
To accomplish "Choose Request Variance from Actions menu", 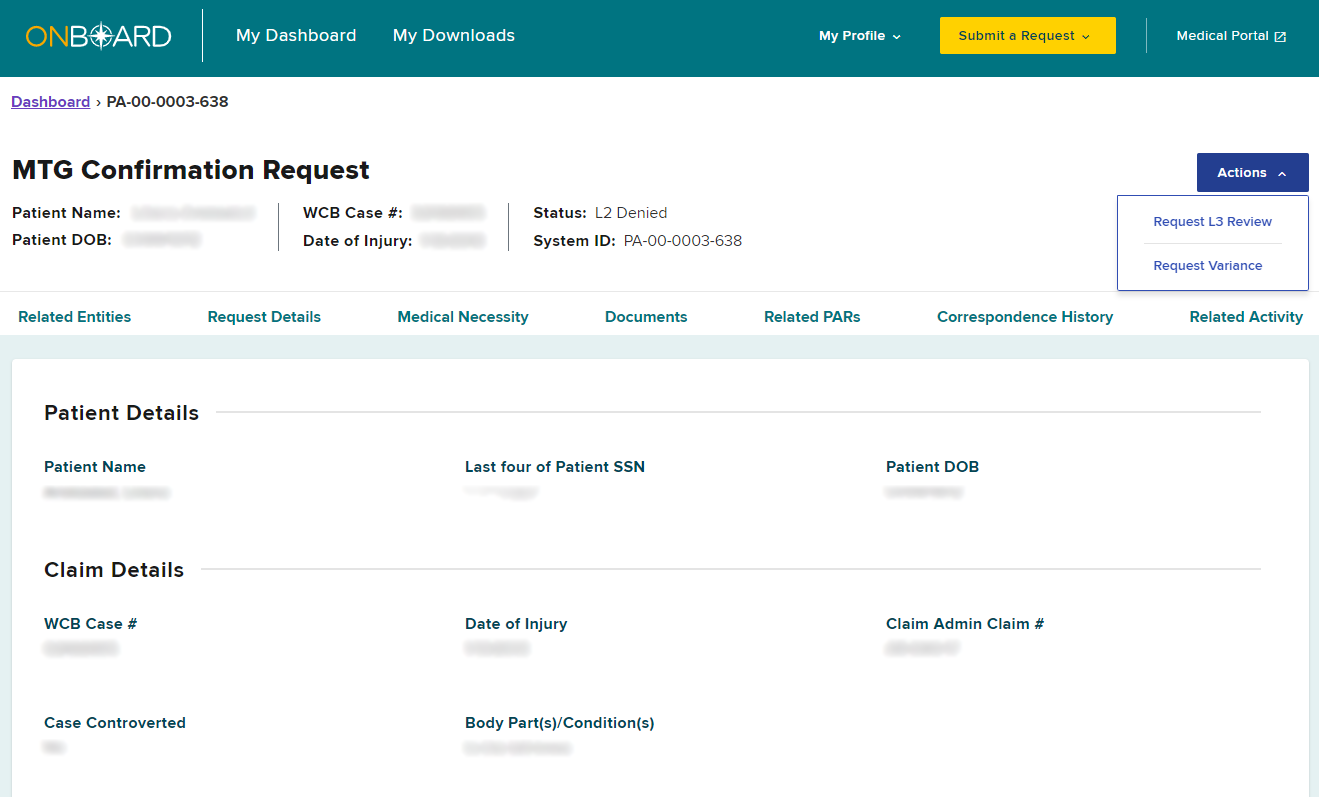I will coord(1207,266).
